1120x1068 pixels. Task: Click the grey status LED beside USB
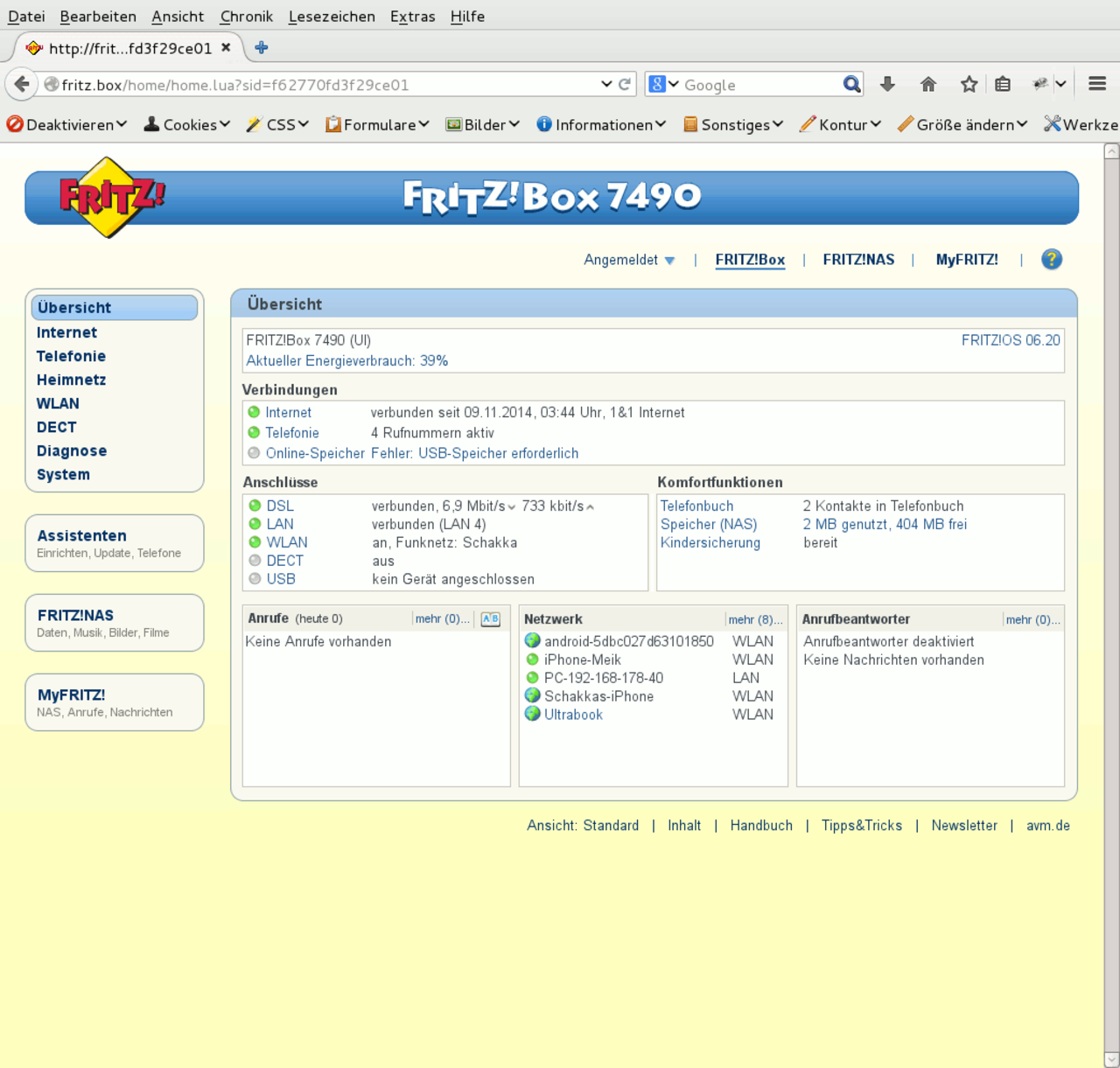[255, 578]
